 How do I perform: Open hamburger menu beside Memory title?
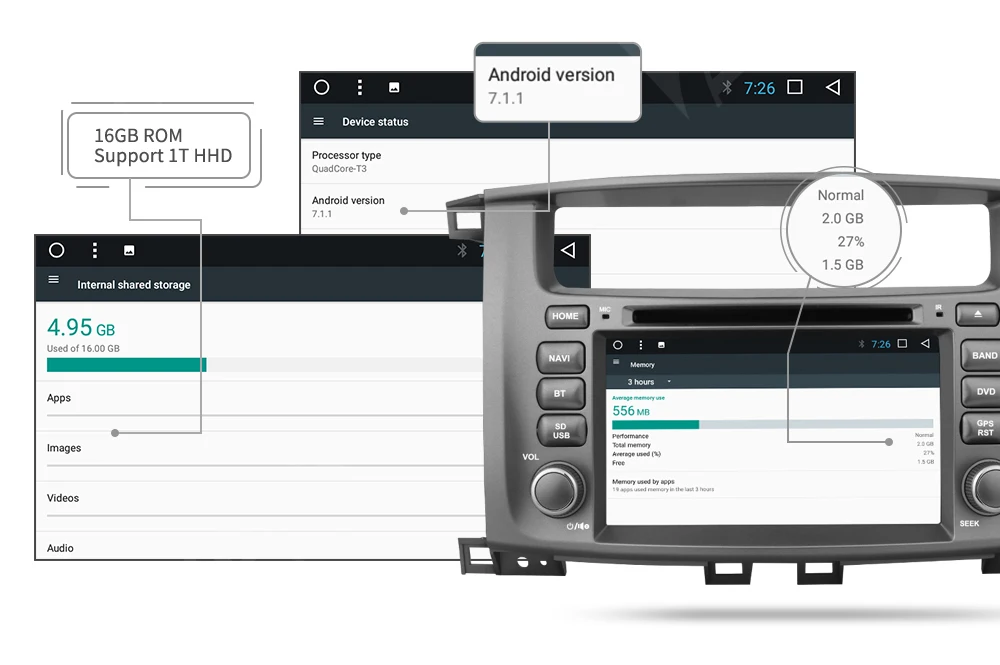(616, 362)
